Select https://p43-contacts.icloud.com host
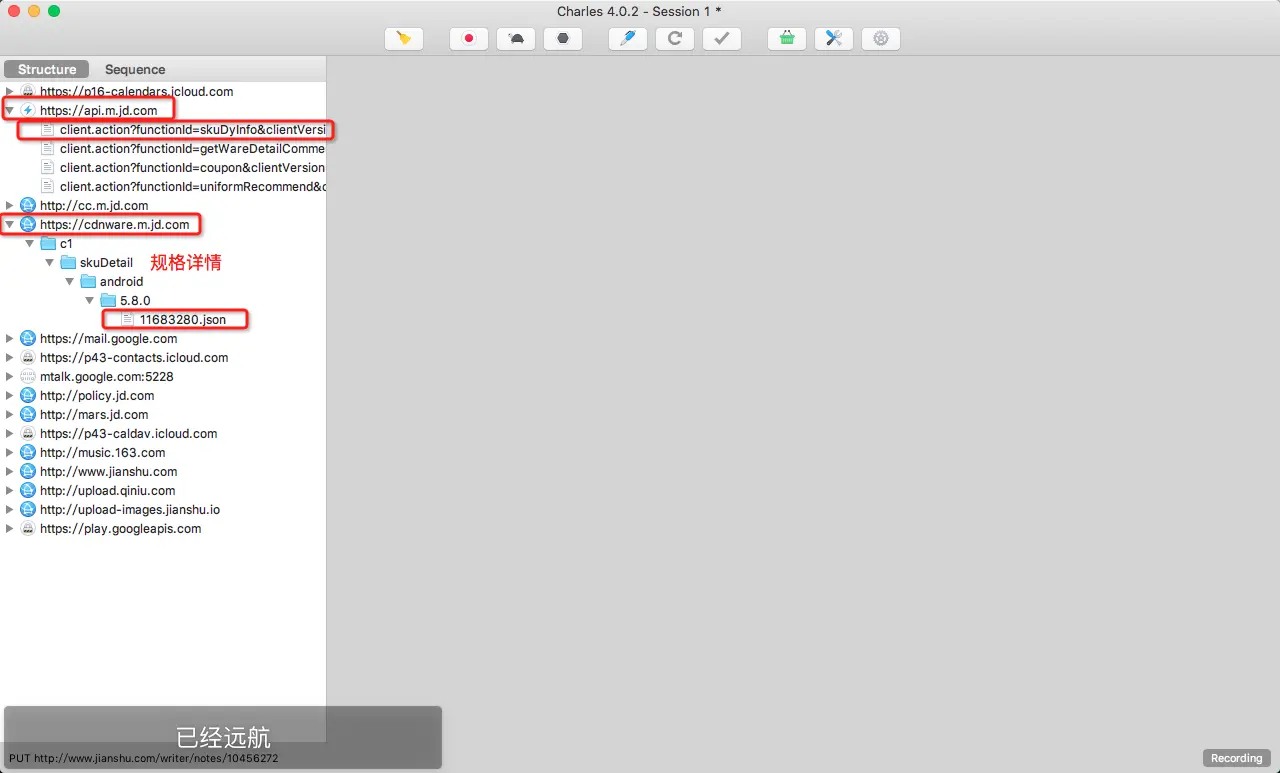1280x773 pixels. point(134,357)
